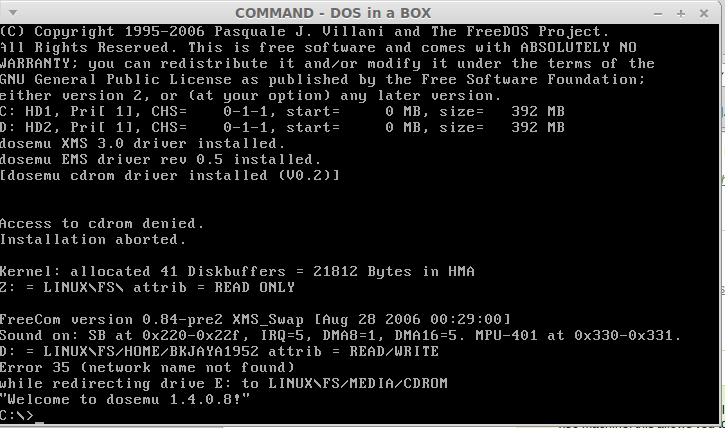Click the 'Error 35 (network name not found)' line
This screenshot has width=725, height=428.
(x=147, y=367)
